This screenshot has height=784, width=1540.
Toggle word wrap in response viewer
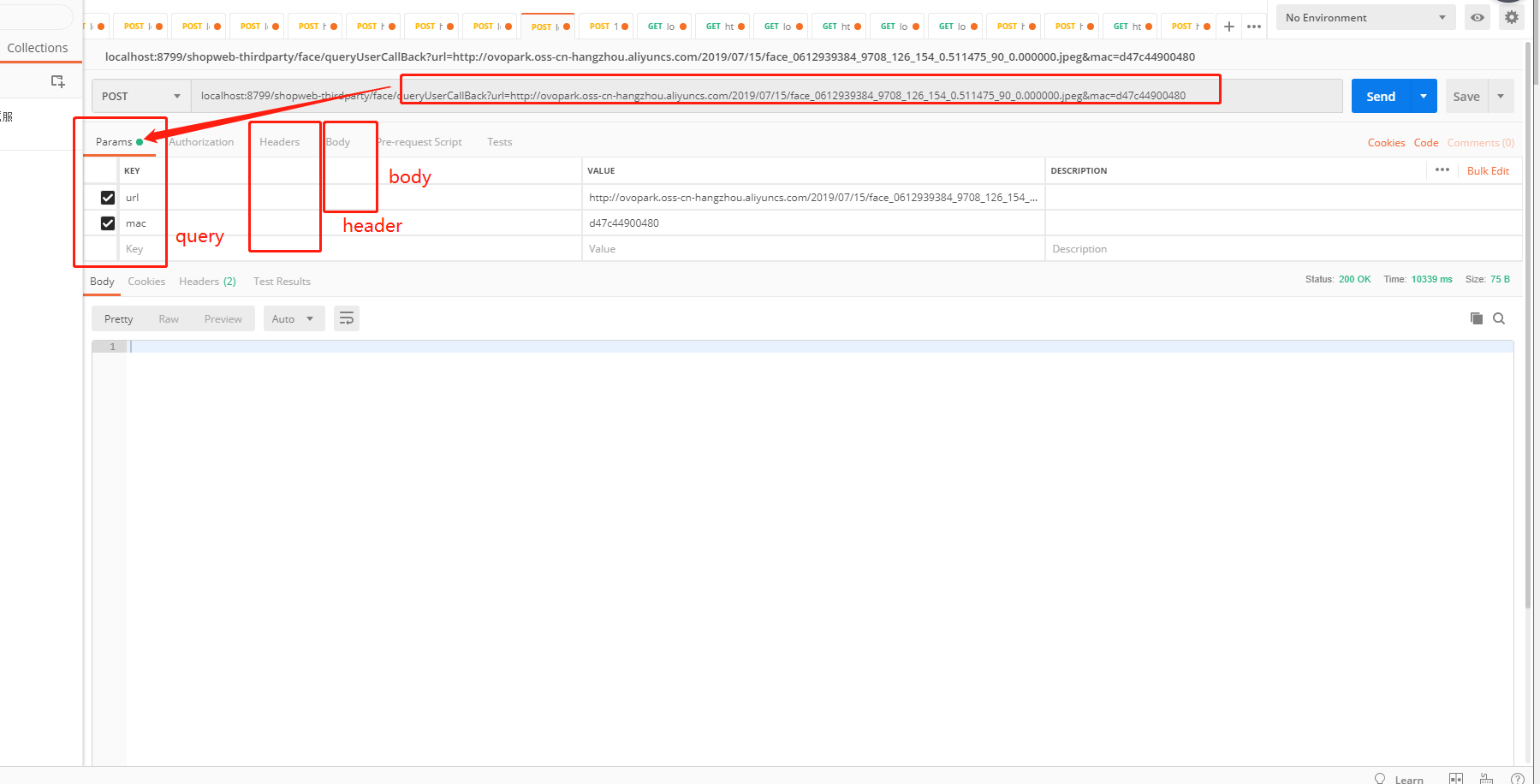(346, 318)
